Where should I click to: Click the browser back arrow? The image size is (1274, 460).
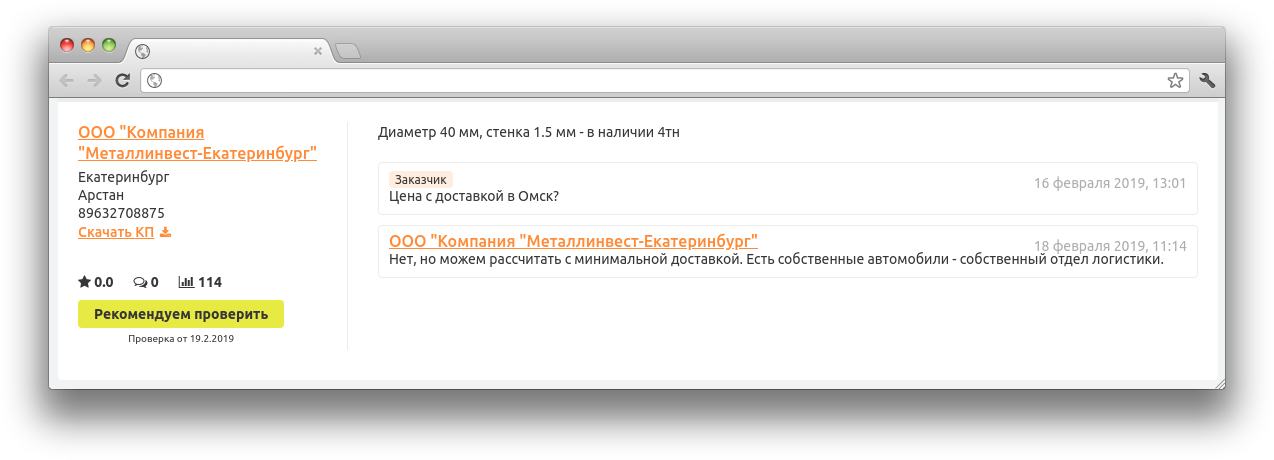[x=66, y=81]
